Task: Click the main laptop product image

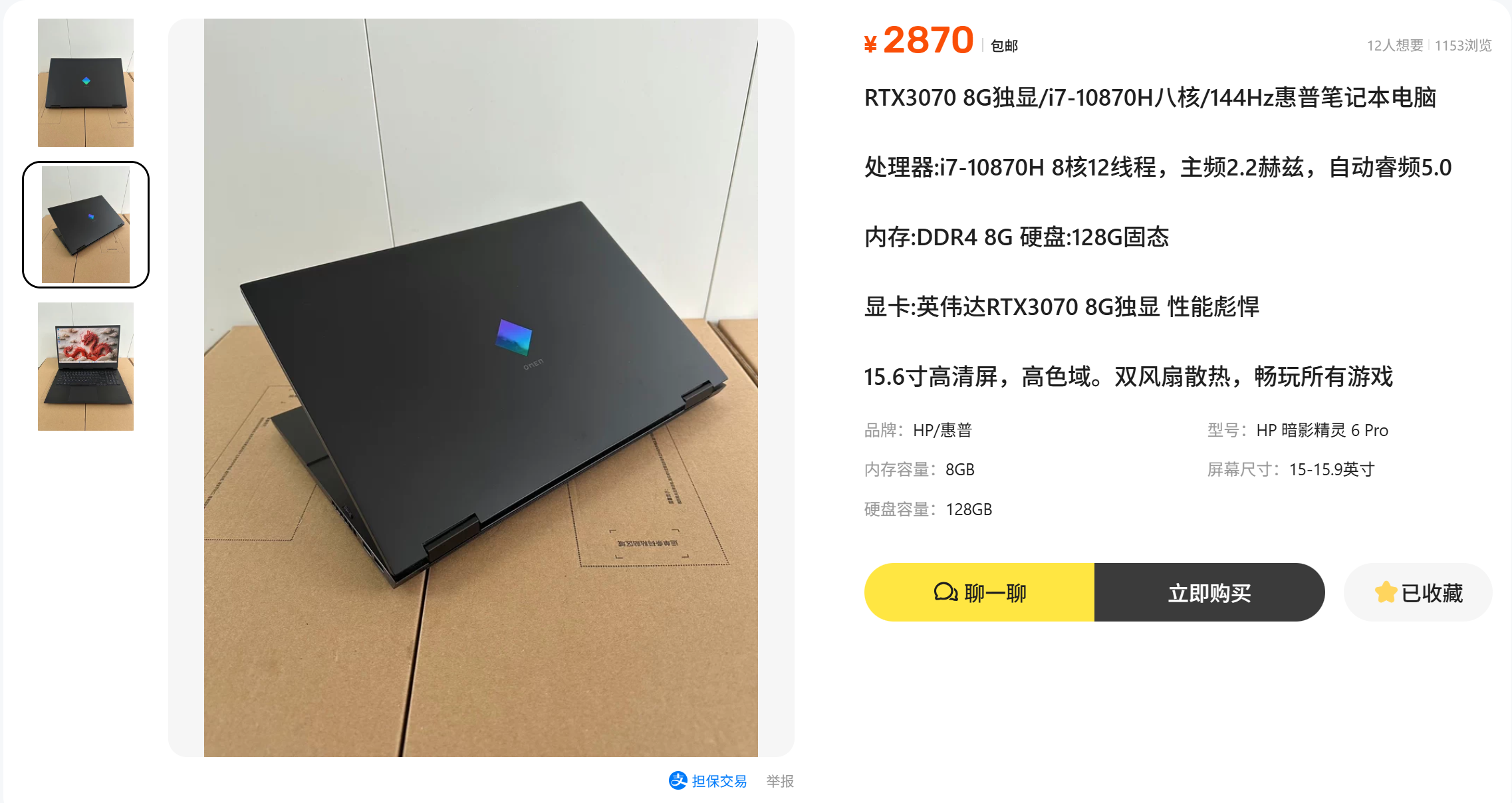Action: coord(481,388)
